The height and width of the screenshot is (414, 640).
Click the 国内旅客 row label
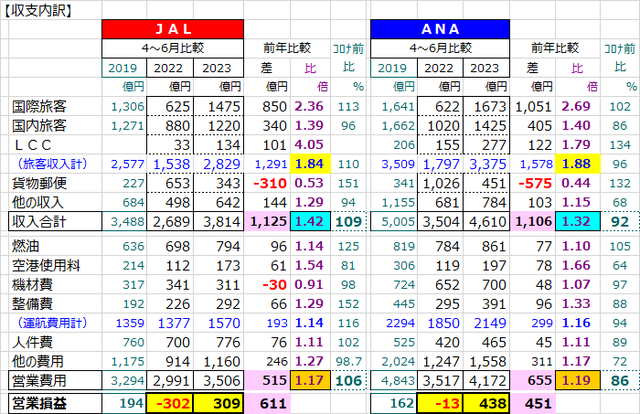(39, 126)
